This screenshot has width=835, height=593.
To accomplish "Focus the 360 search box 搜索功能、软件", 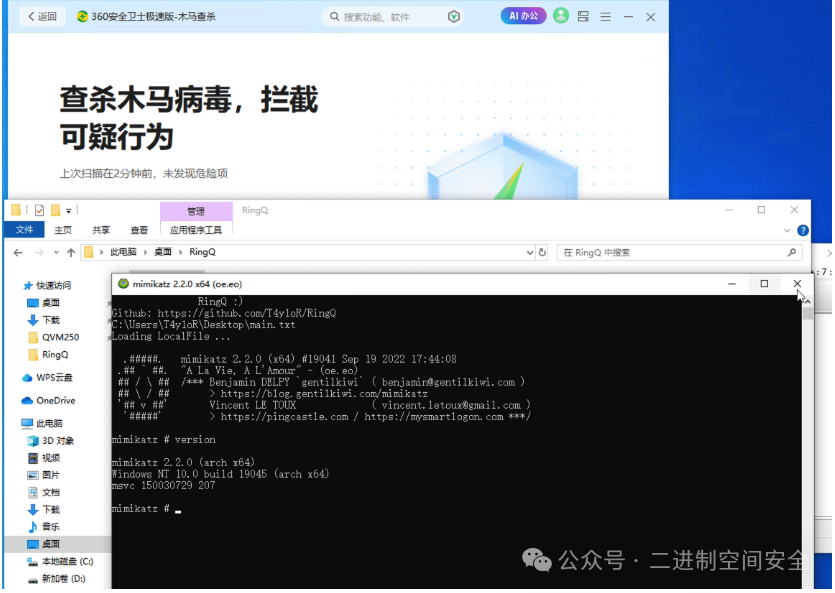I will pyautogui.click(x=392, y=17).
